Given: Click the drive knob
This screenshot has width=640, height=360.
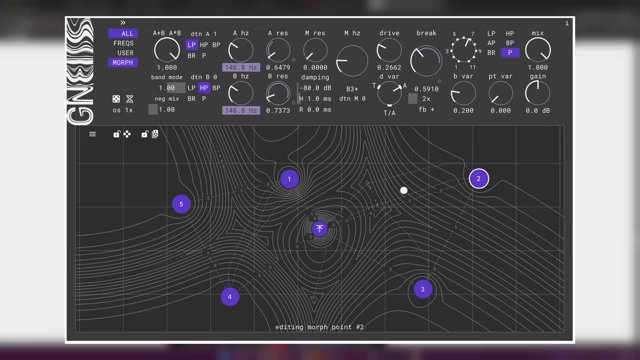Looking at the screenshot, I should pyautogui.click(x=389, y=50).
